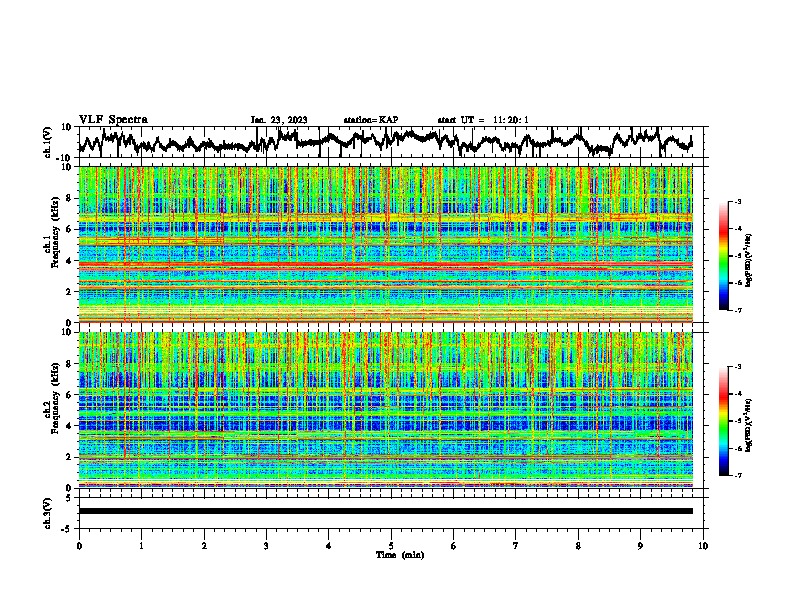Click the "-3" label on ch.1 colorbar
792x612 pixels.
click(x=738, y=202)
